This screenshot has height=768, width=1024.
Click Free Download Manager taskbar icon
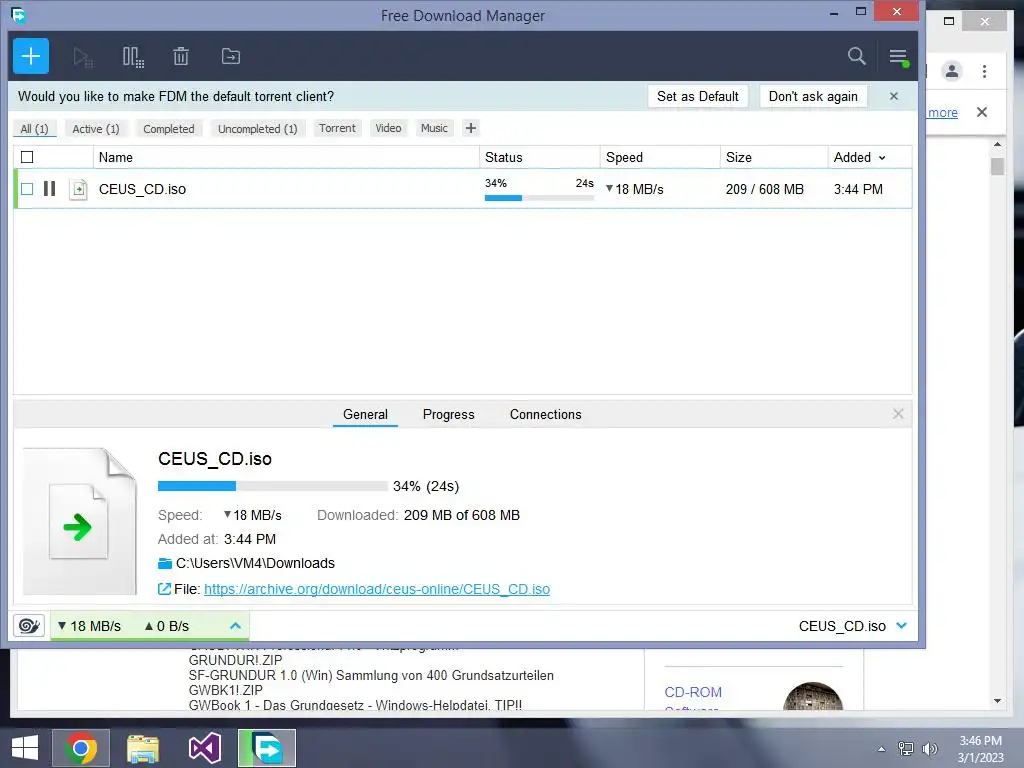[266, 748]
